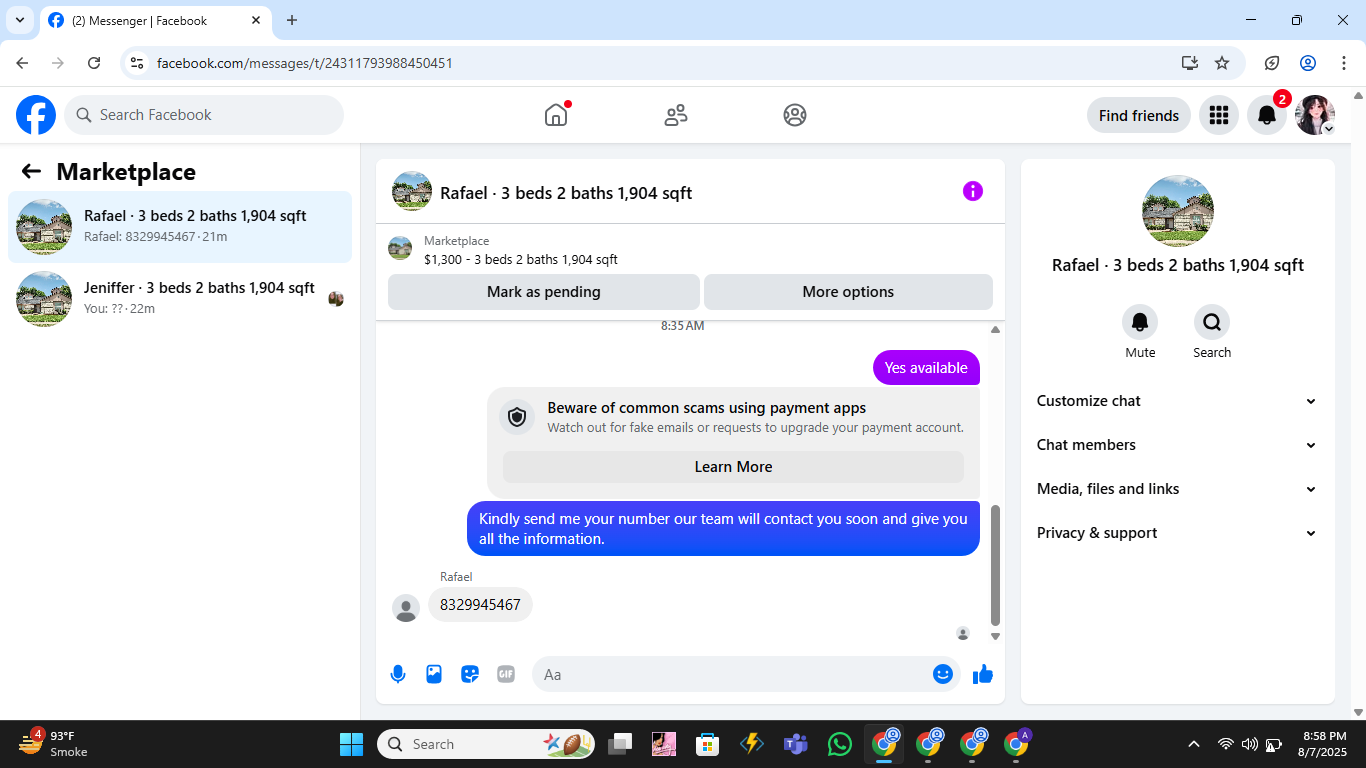The width and height of the screenshot is (1366, 768).
Task: Open Microsoft Teams from the taskbar
Action: [796, 744]
